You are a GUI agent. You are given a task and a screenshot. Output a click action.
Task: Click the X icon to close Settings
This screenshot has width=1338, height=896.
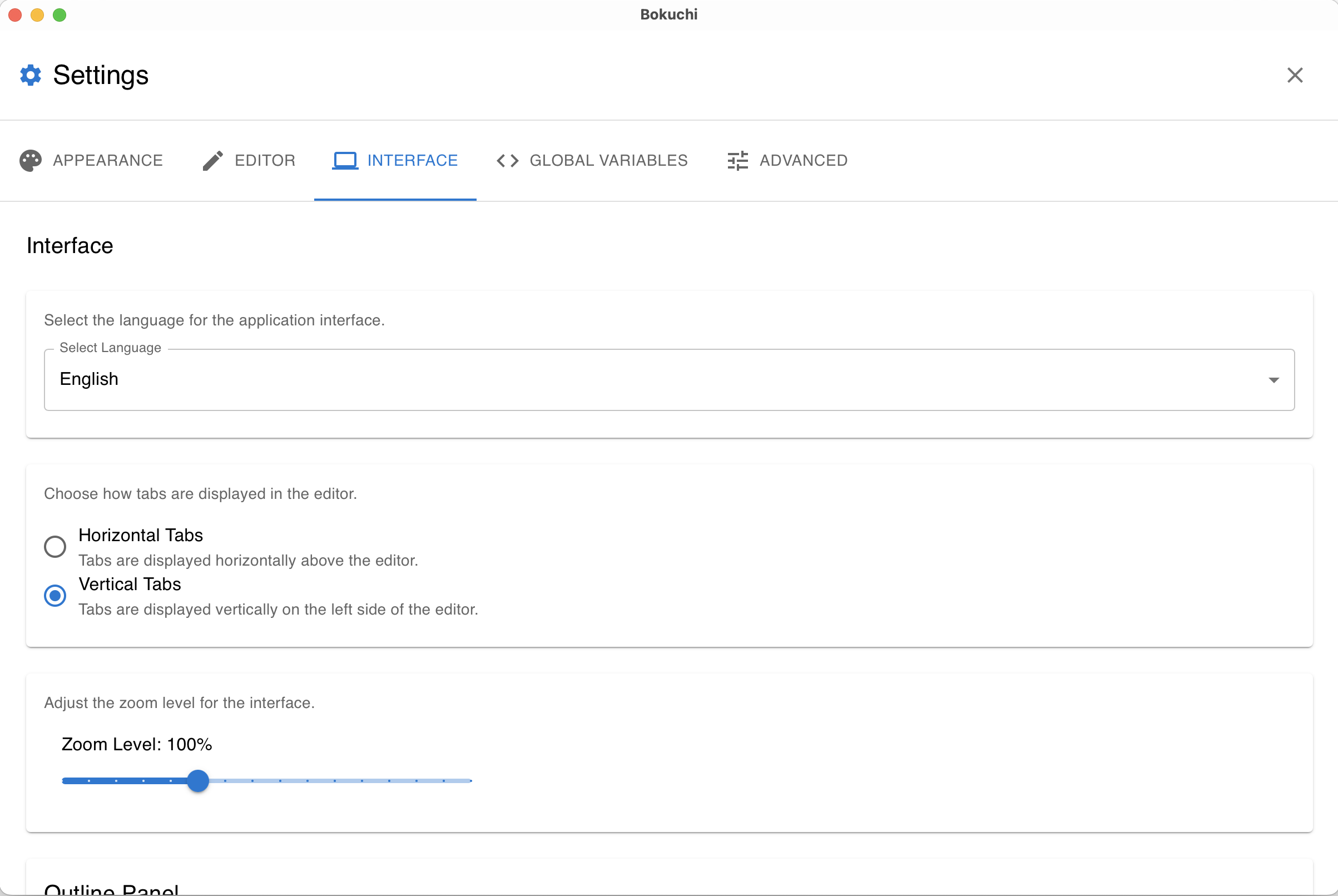tap(1295, 75)
